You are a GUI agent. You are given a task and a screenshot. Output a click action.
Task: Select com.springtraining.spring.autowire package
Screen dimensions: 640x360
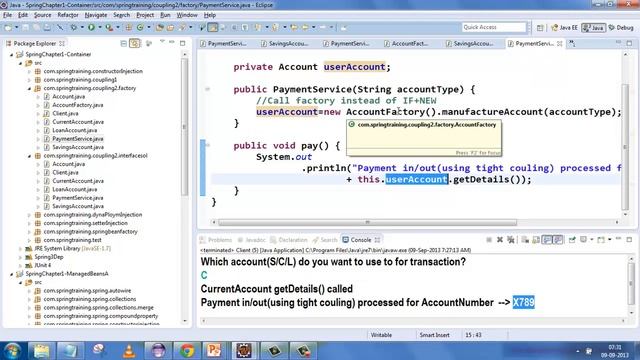pyautogui.click(x=87, y=291)
